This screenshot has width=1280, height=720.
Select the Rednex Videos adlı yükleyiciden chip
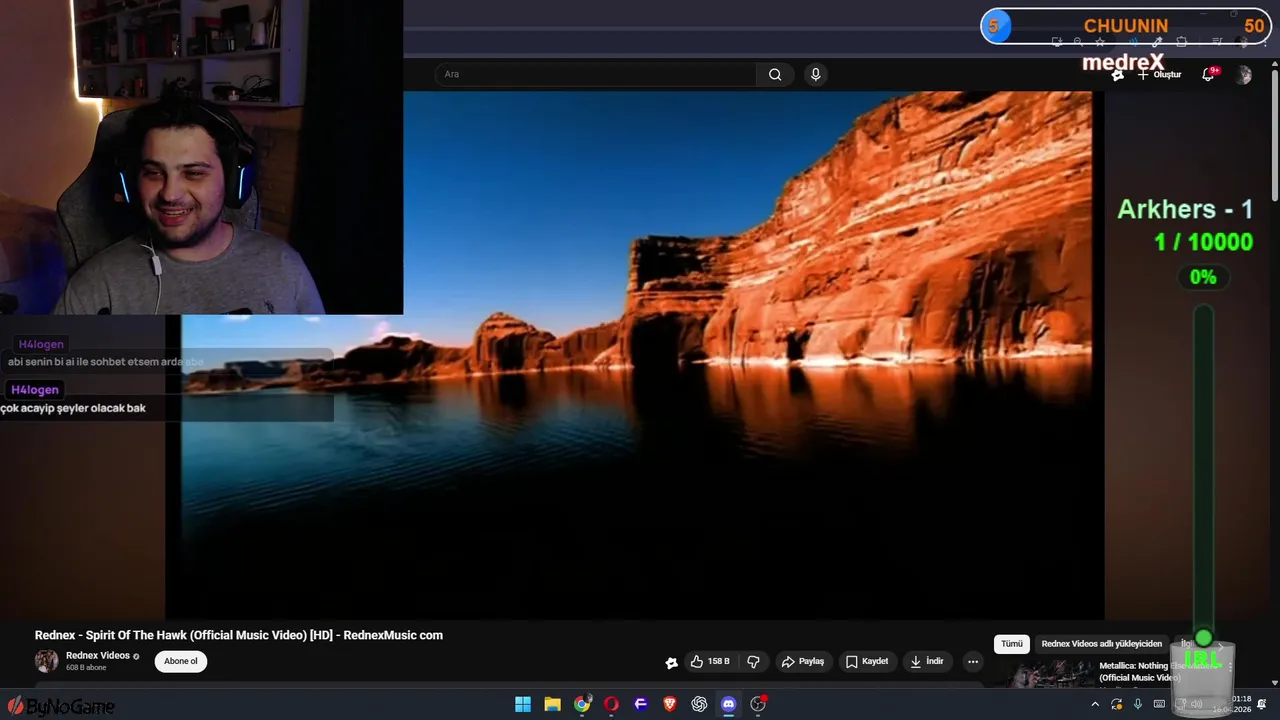tap(1102, 644)
